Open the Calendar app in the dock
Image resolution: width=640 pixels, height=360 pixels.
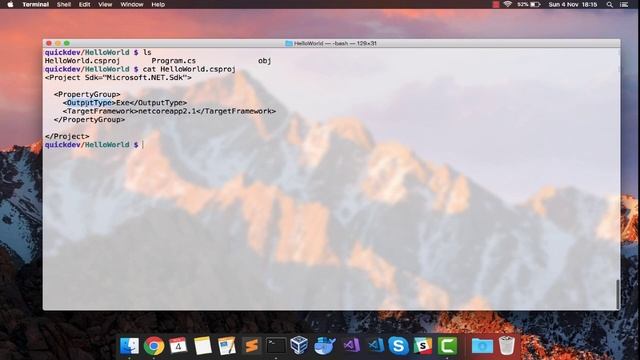(178, 346)
